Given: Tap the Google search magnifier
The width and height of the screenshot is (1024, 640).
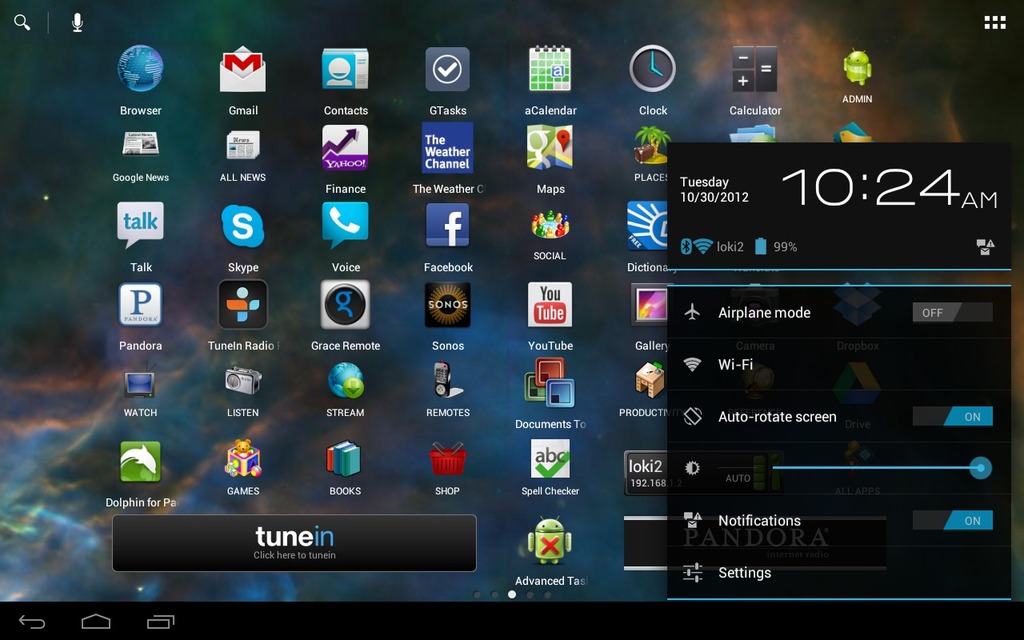Looking at the screenshot, I should click(22, 22).
